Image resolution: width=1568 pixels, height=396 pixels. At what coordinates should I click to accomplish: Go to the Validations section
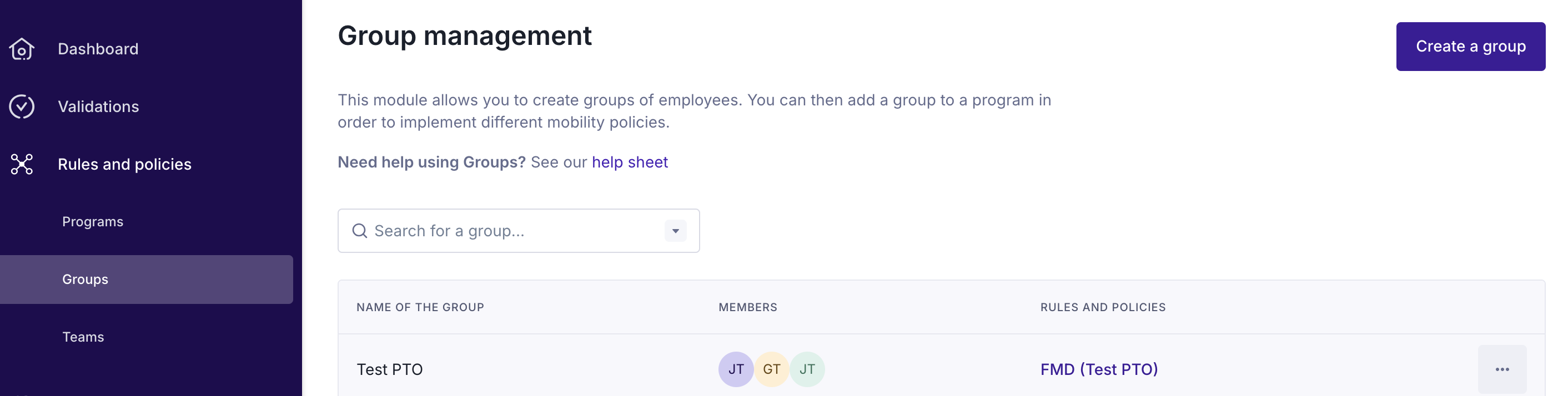click(x=98, y=106)
